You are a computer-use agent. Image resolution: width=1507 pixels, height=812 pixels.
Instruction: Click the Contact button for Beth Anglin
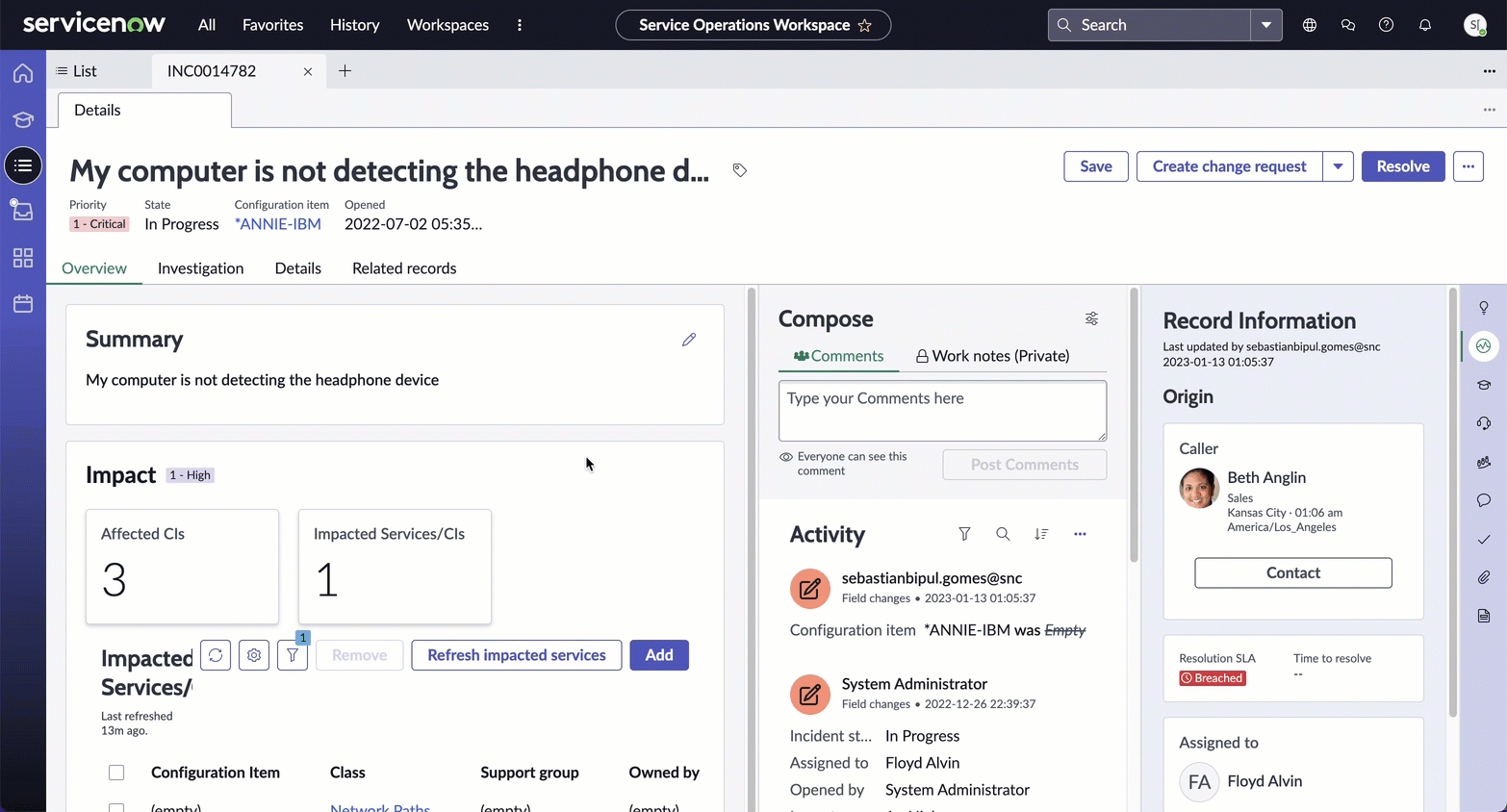(x=1293, y=572)
